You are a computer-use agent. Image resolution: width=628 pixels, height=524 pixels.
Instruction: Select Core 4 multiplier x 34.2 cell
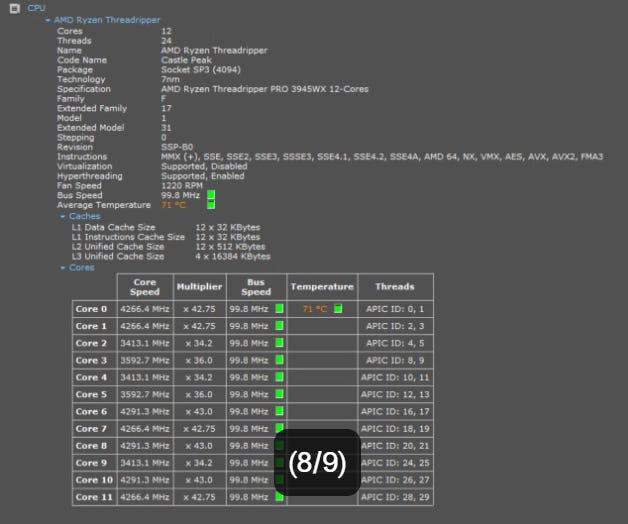click(x=199, y=377)
